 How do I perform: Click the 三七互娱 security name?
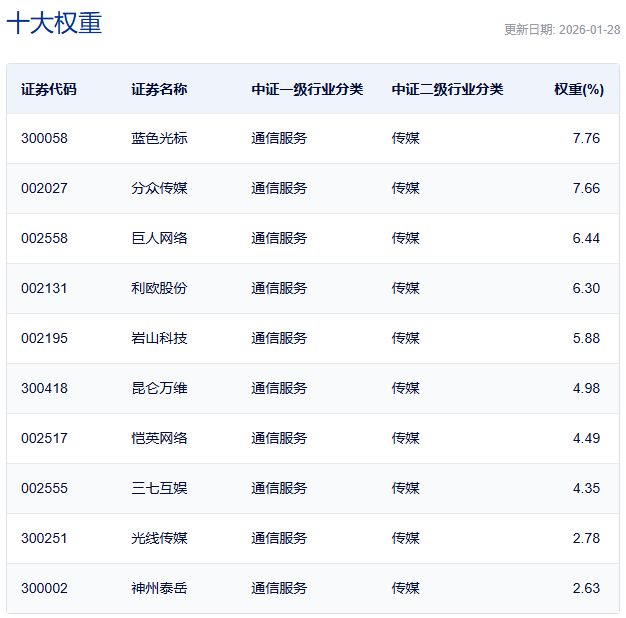coord(159,488)
